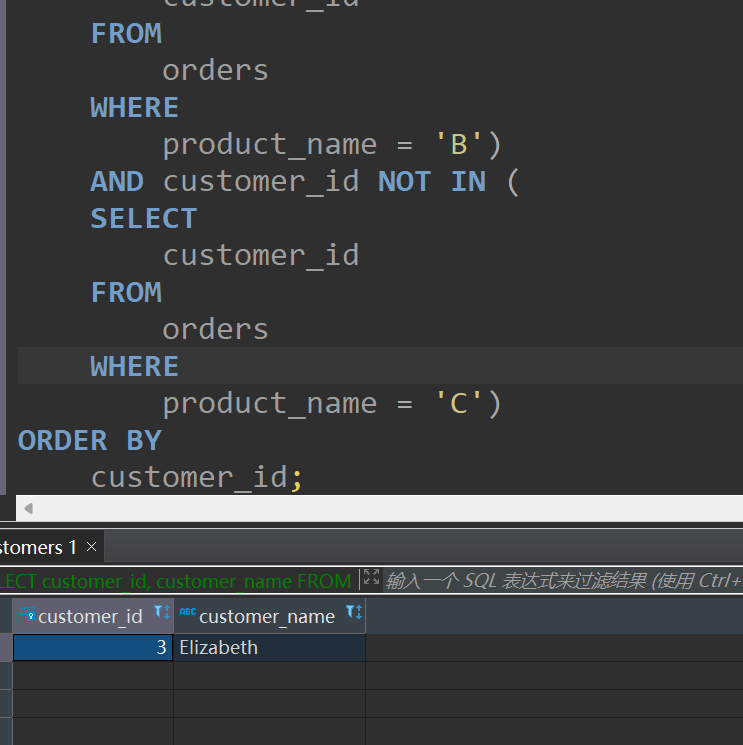The width and height of the screenshot is (743, 745).
Task: Click the ORDER BY keyword in editor
Action: point(90,440)
